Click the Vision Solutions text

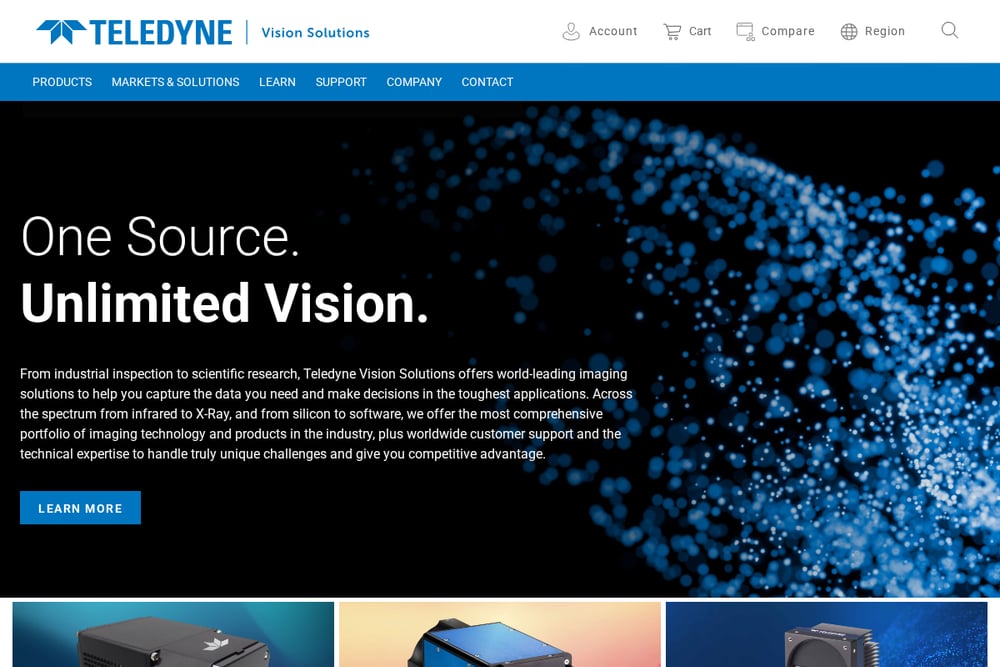(x=316, y=33)
